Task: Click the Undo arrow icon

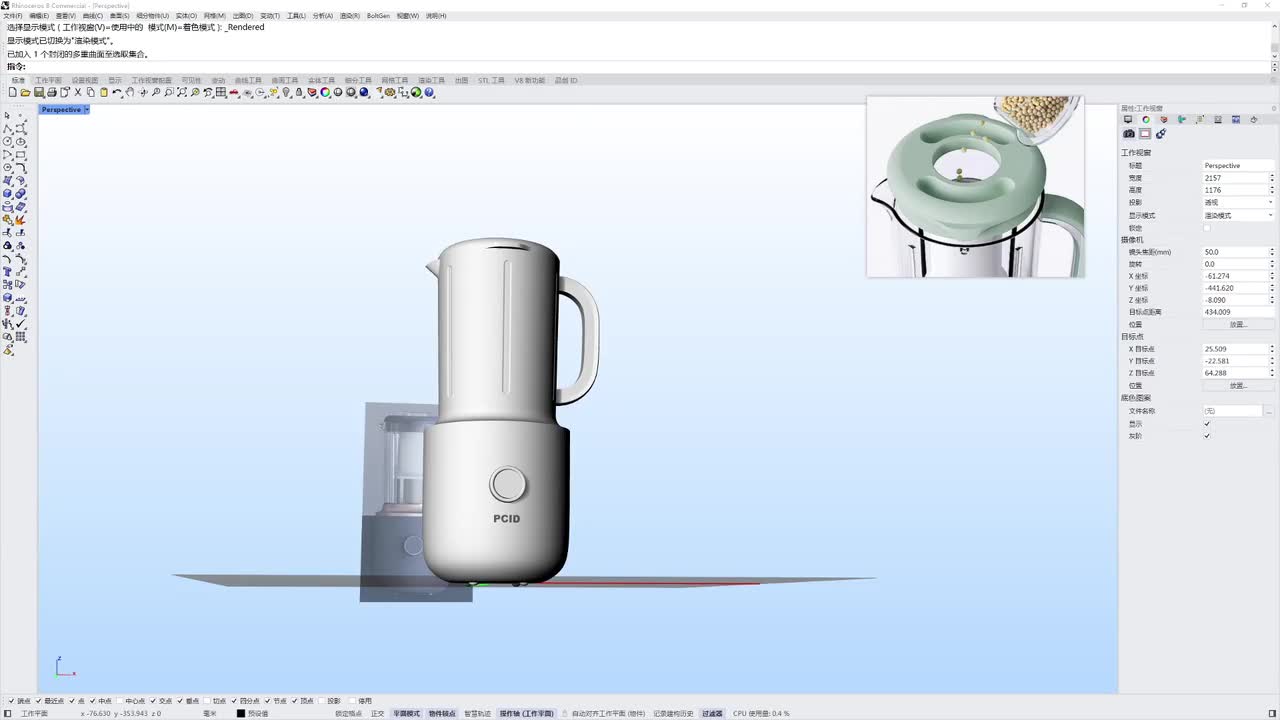Action: click(x=117, y=92)
